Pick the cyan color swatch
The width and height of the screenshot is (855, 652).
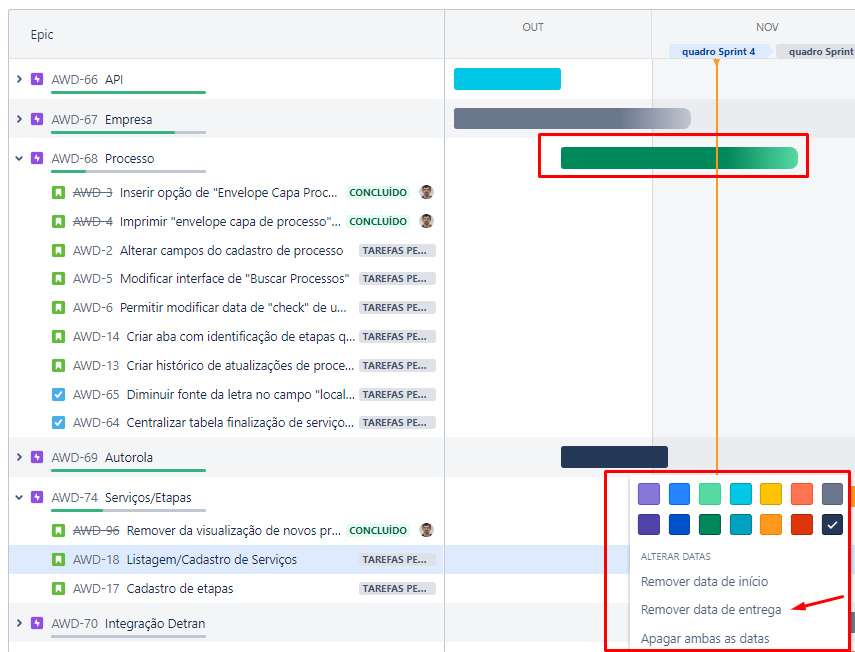[x=740, y=494]
